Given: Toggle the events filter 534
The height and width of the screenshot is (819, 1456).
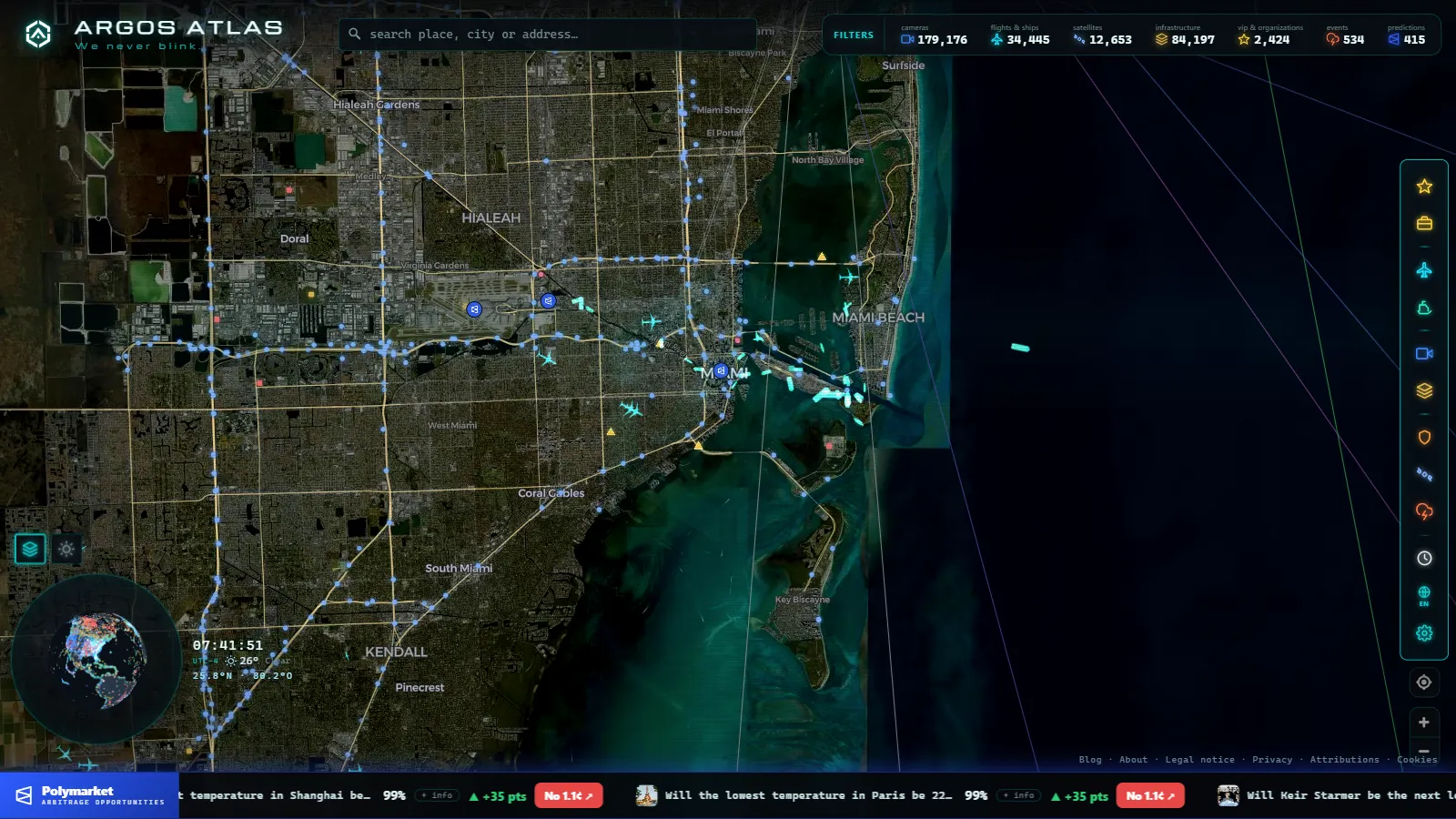Looking at the screenshot, I should tap(1345, 35).
